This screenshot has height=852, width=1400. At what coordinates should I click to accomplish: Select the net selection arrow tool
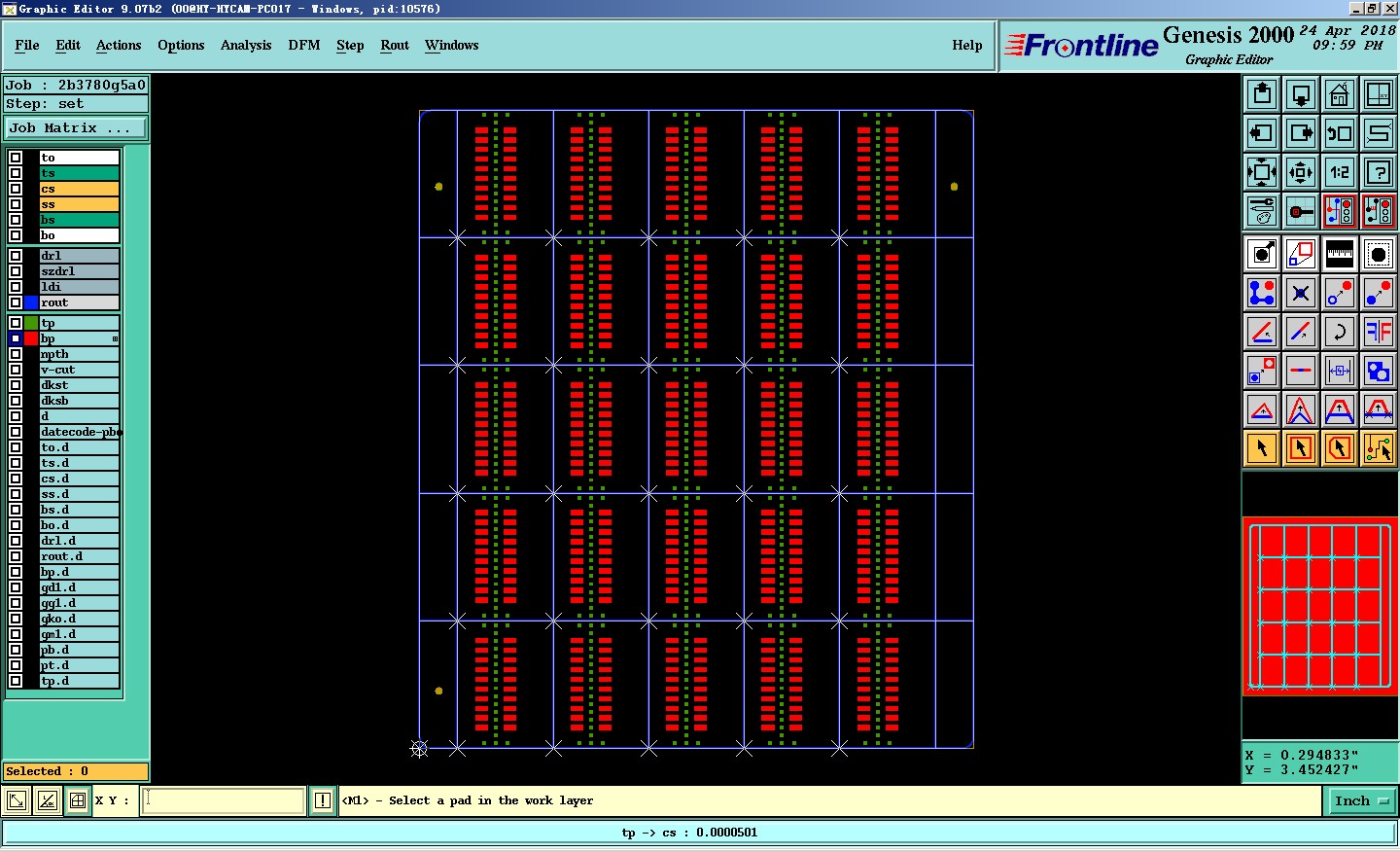(1379, 448)
